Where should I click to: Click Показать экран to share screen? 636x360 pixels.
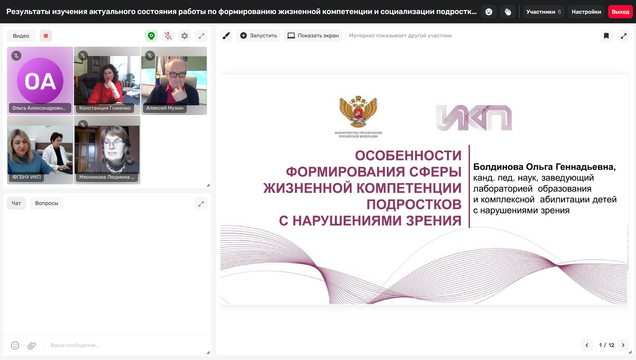click(x=313, y=36)
